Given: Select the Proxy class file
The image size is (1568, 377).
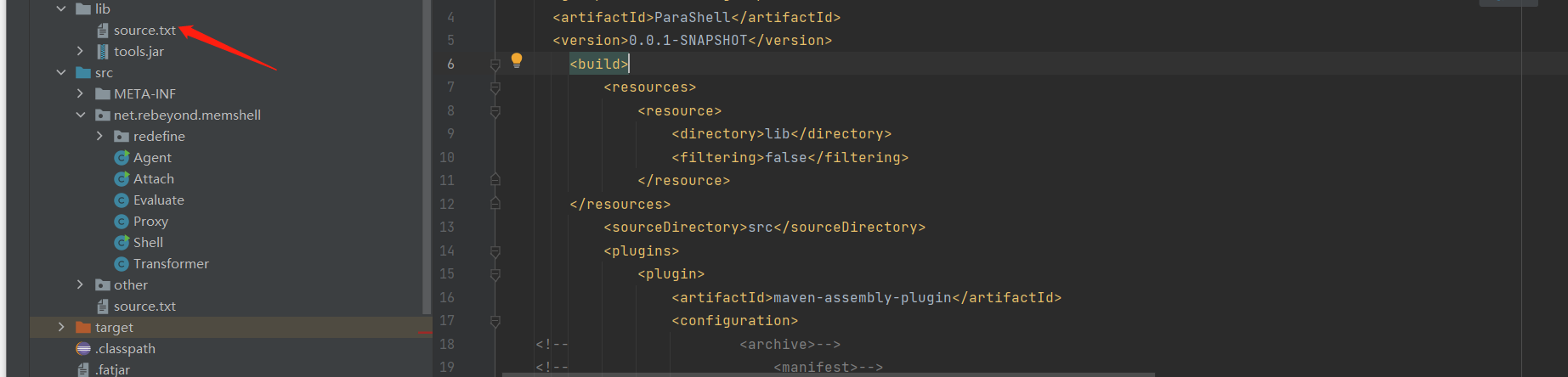Looking at the screenshot, I should [x=150, y=222].
